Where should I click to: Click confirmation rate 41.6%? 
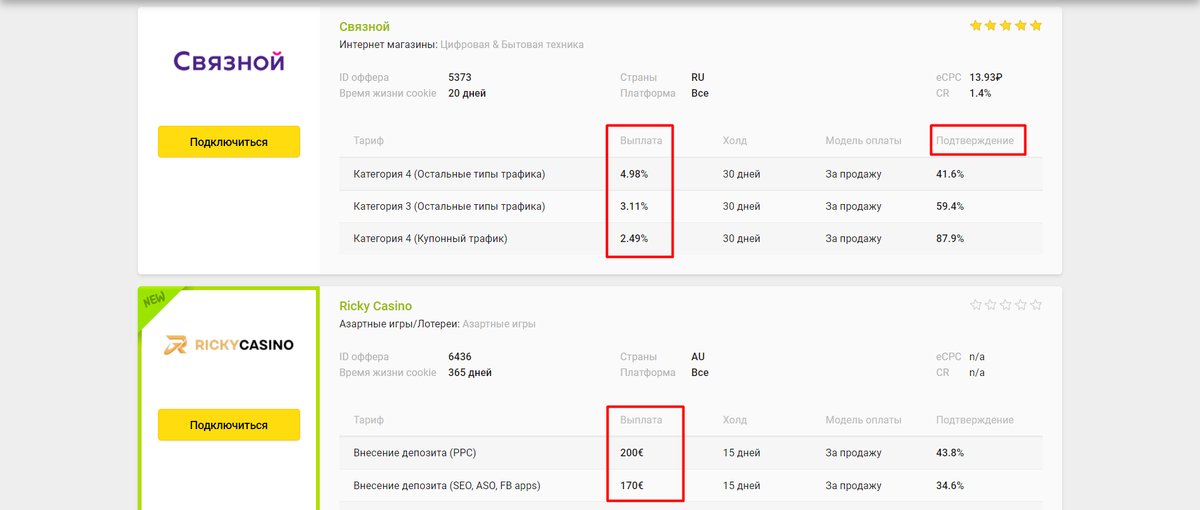click(950, 174)
